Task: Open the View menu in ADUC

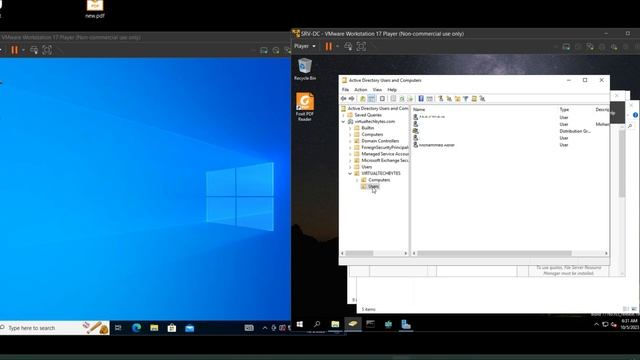Action: 377,90
